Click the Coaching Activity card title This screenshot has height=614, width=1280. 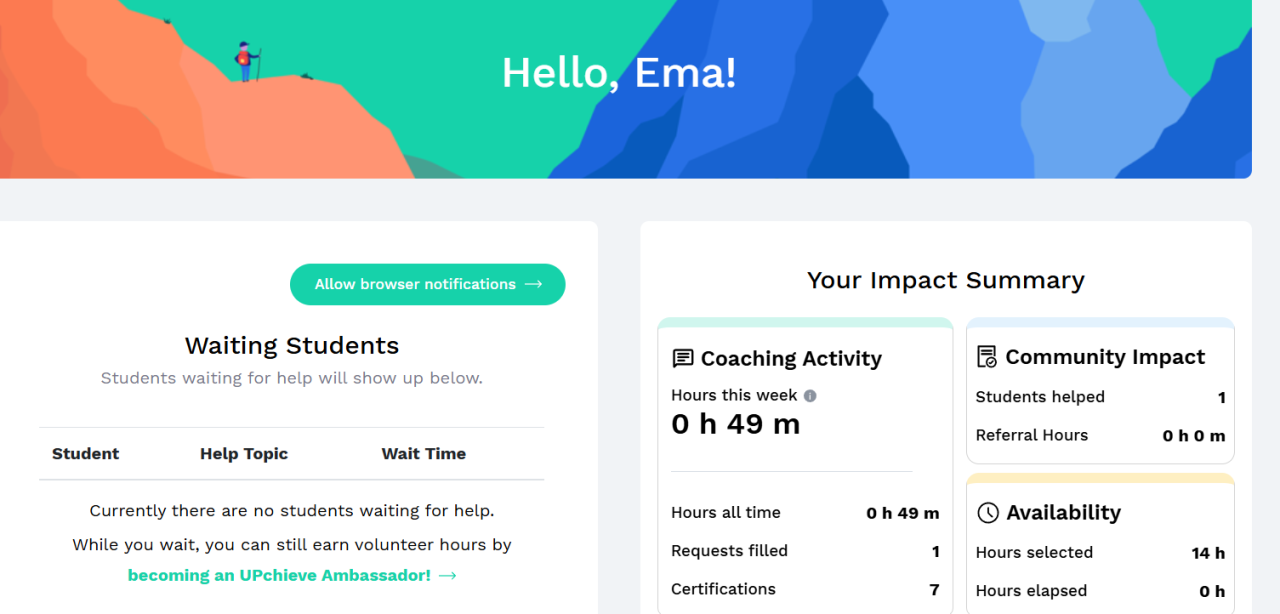click(x=791, y=359)
